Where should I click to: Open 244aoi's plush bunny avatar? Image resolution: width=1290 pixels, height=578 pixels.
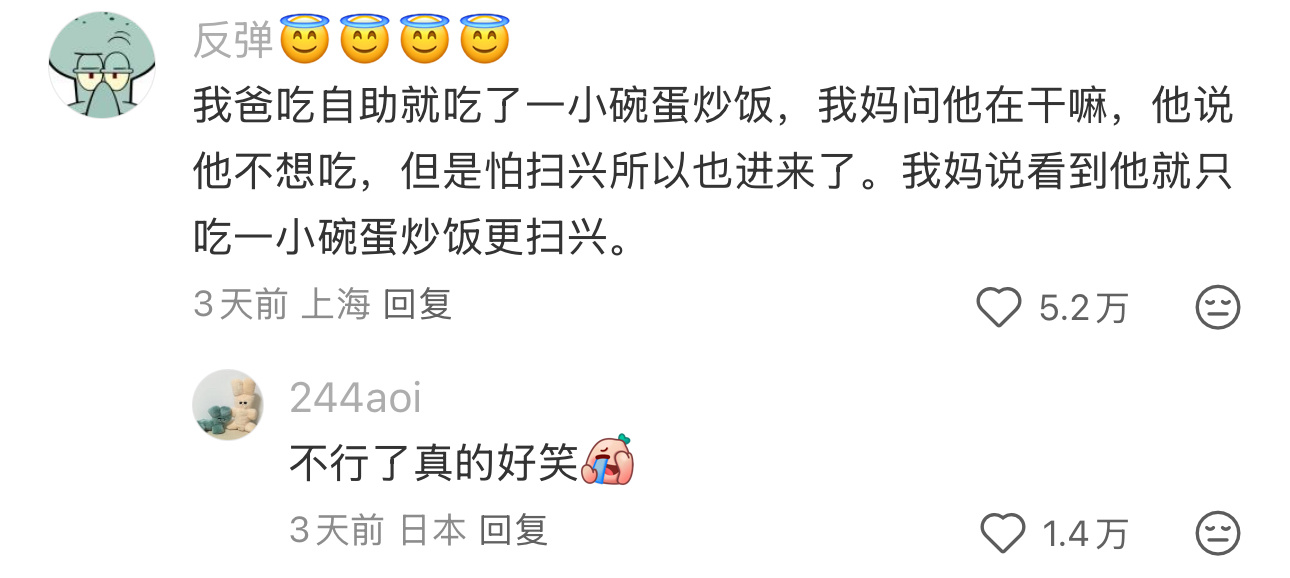[228, 405]
